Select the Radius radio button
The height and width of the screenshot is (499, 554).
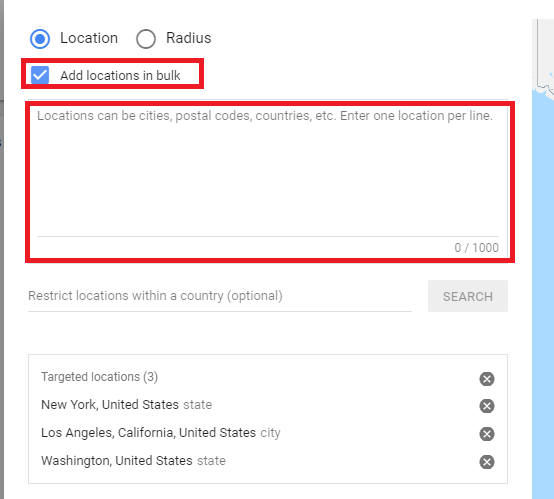point(146,39)
